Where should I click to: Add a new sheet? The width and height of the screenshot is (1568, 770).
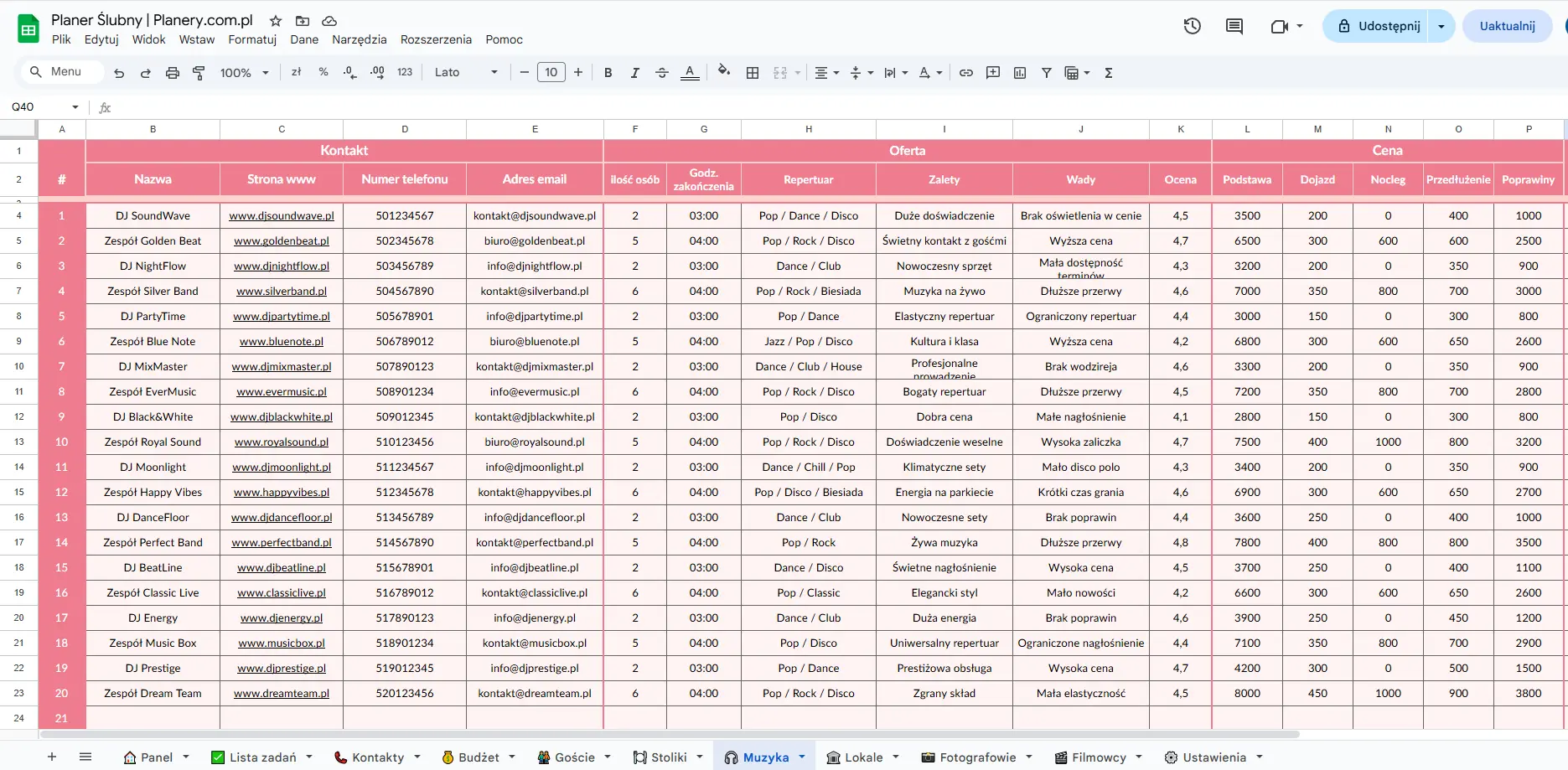52,757
